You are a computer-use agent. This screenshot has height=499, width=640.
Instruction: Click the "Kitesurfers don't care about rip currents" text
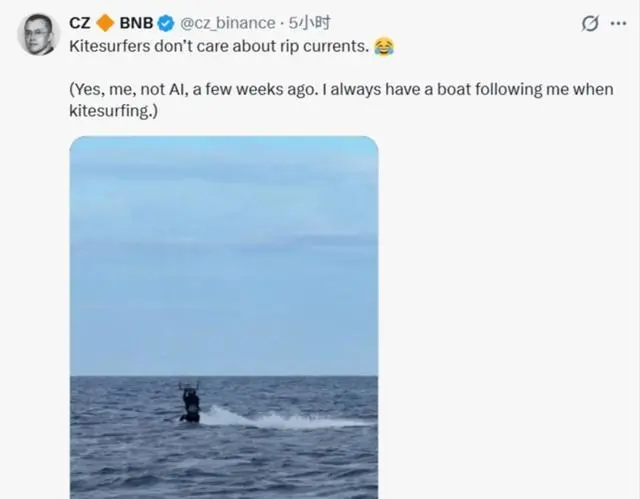click(x=219, y=46)
